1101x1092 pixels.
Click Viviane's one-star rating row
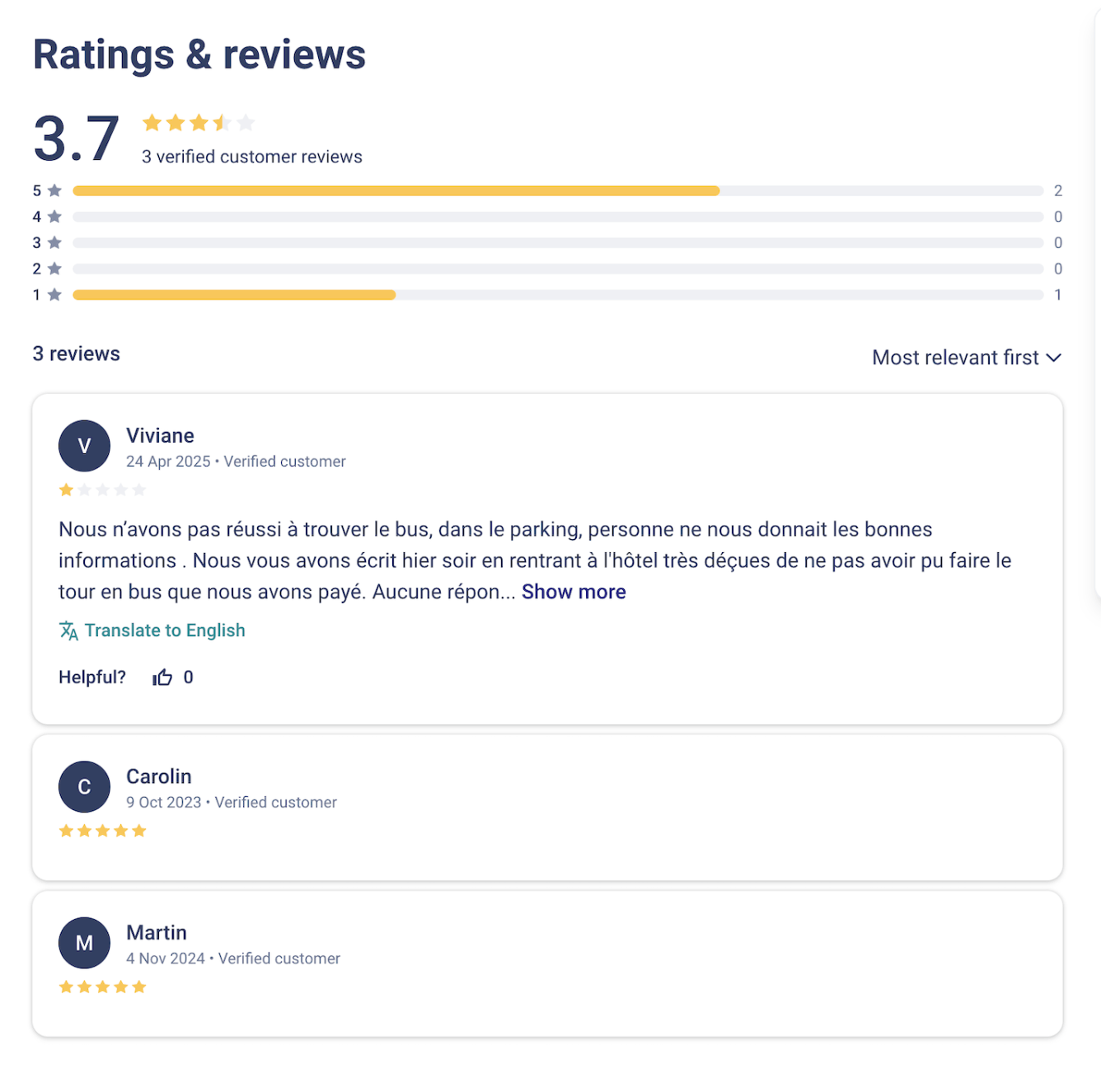pos(102,490)
